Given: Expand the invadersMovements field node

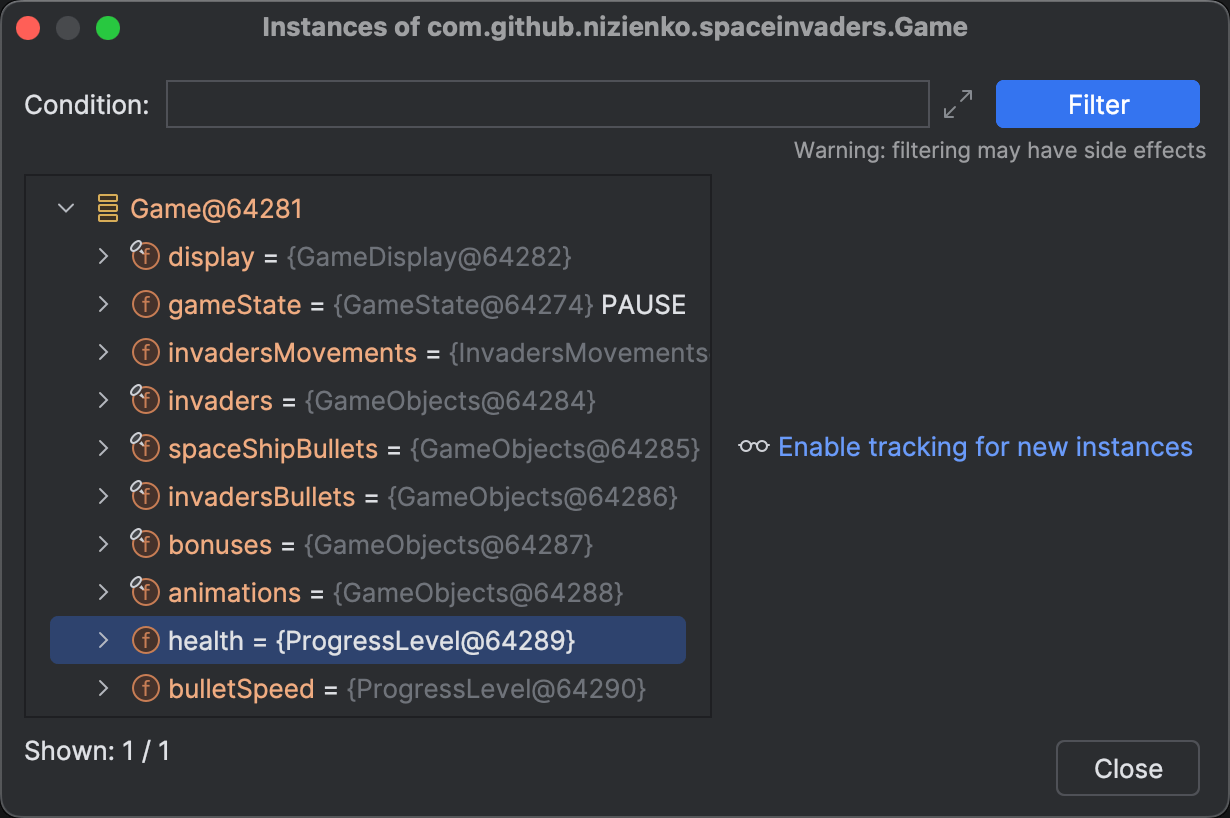Looking at the screenshot, I should coord(103,353).
